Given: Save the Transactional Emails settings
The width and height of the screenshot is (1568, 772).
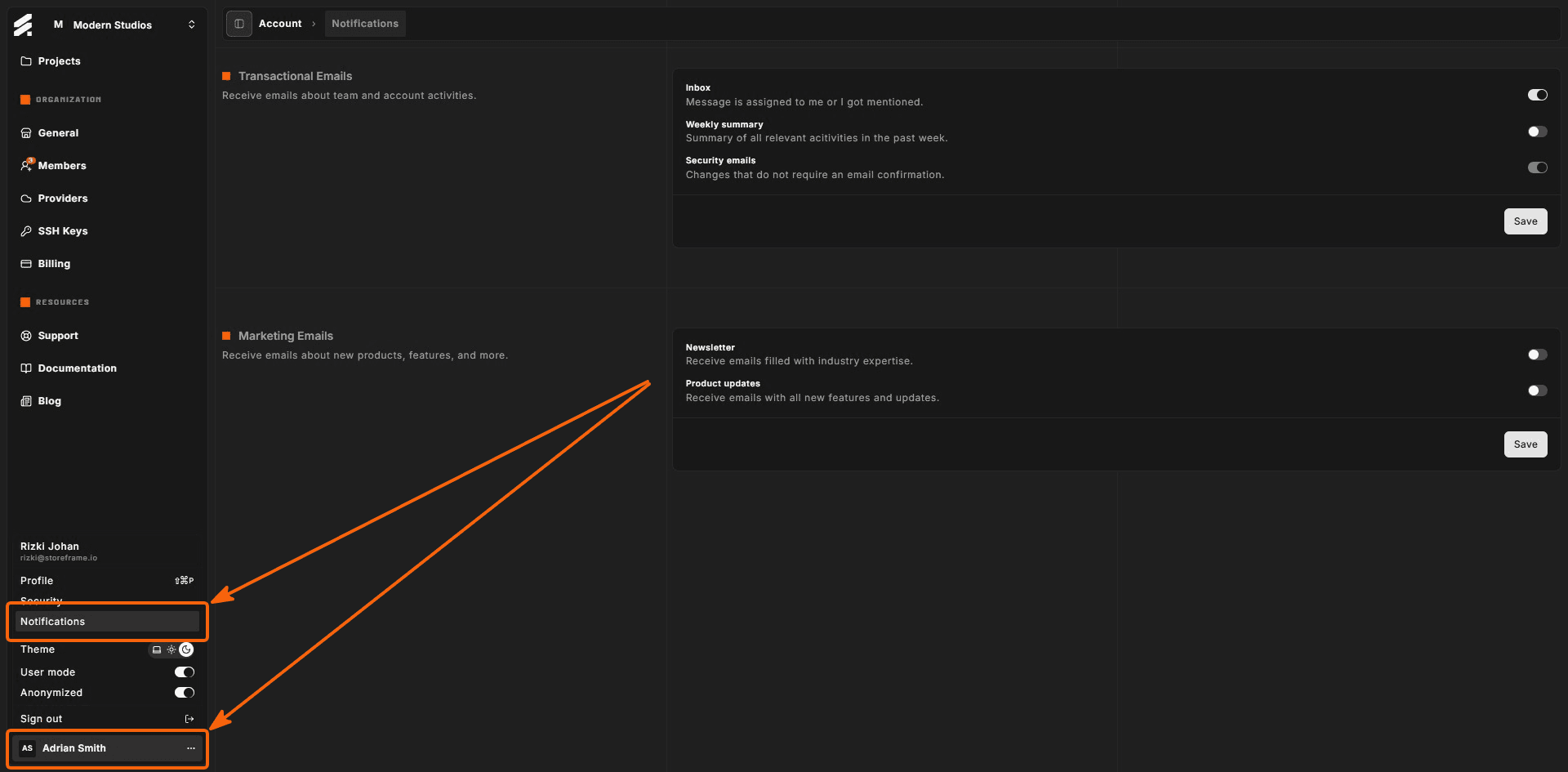Looking at the screenshot, I should (1526, 221).
